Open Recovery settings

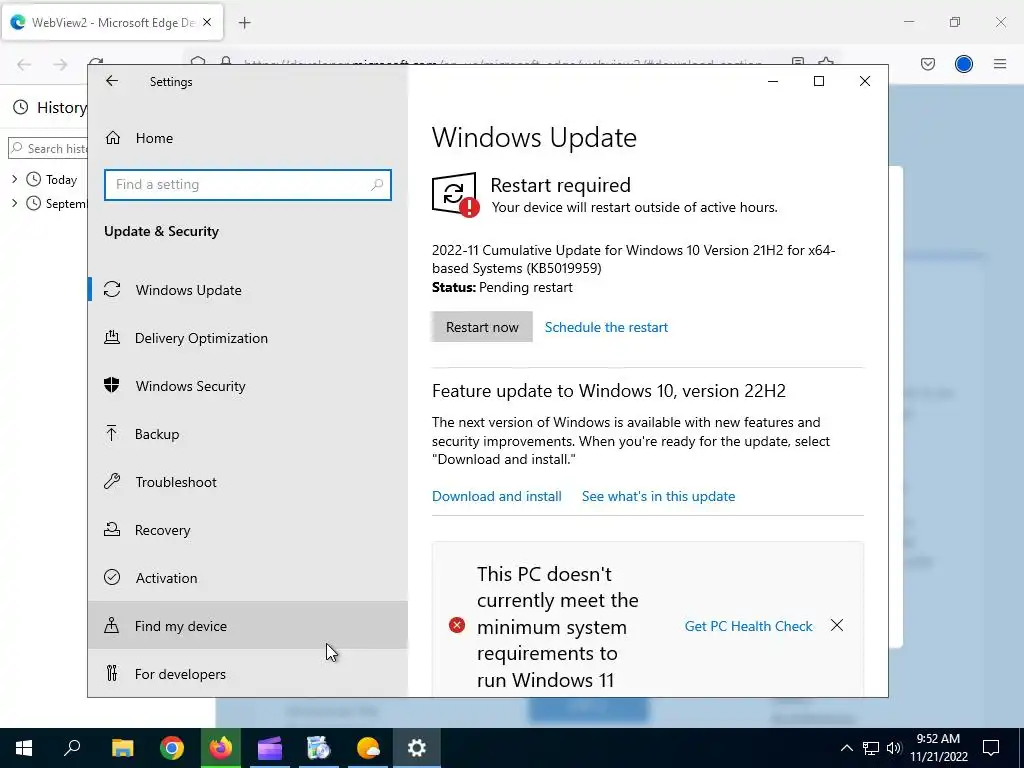pos(248,530)
